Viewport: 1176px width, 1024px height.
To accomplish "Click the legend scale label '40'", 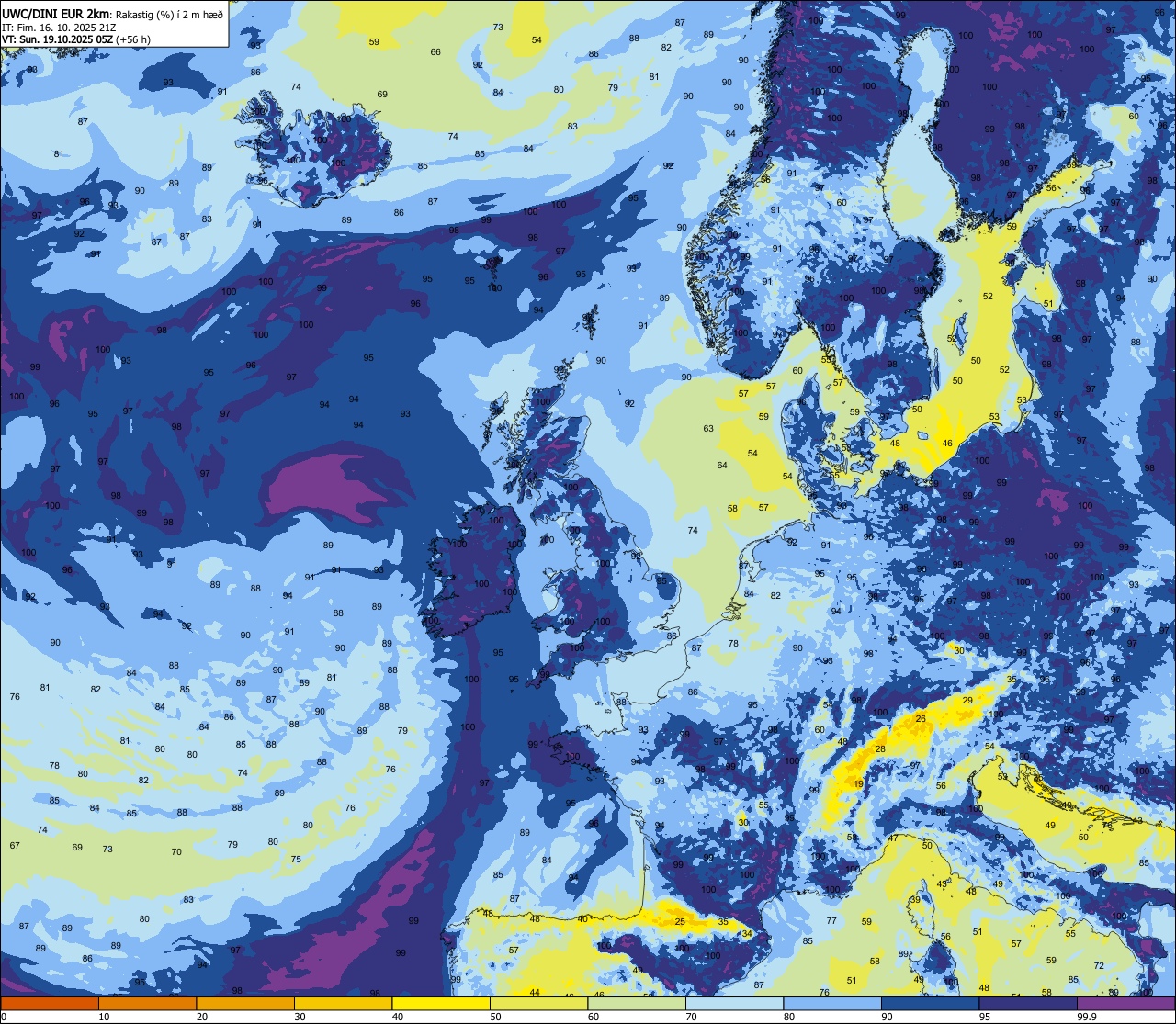I will pyautogui.click(x=398, y=1017).
